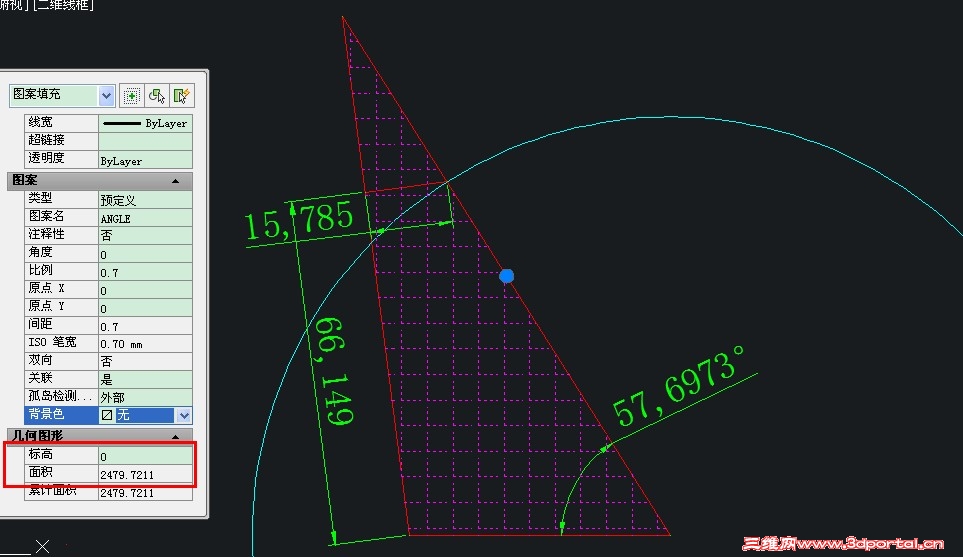This screenshot has width=963, height=557.
Task: Collapse the 几何图形 section arrow
Action: [176, 436]
